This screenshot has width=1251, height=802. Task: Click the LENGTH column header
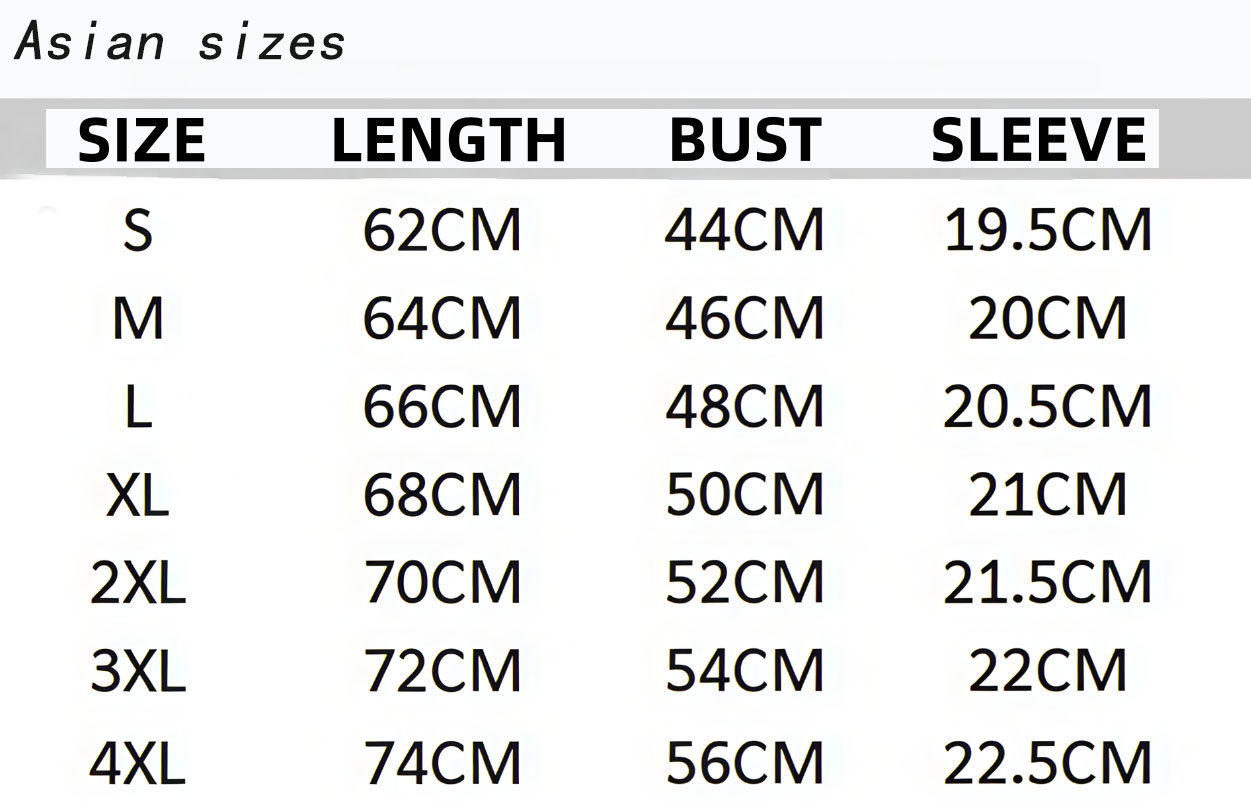pyautogui.click(x=448, y=140)
